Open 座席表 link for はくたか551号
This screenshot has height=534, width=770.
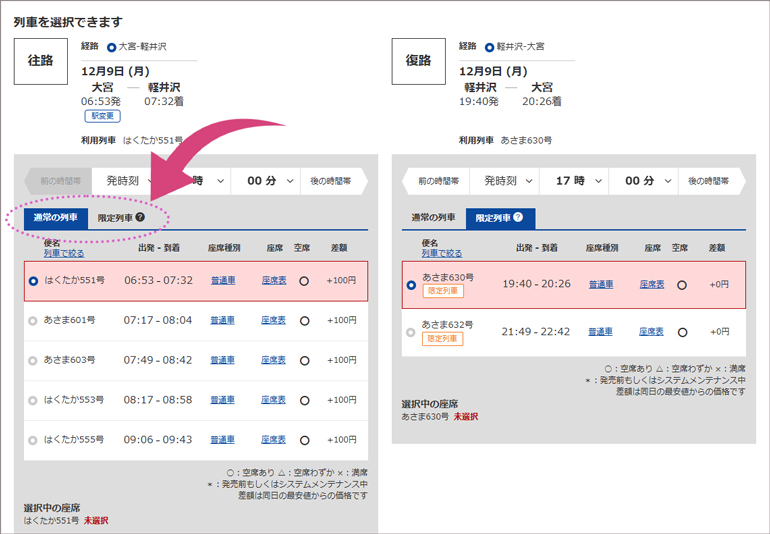[274, 281]
